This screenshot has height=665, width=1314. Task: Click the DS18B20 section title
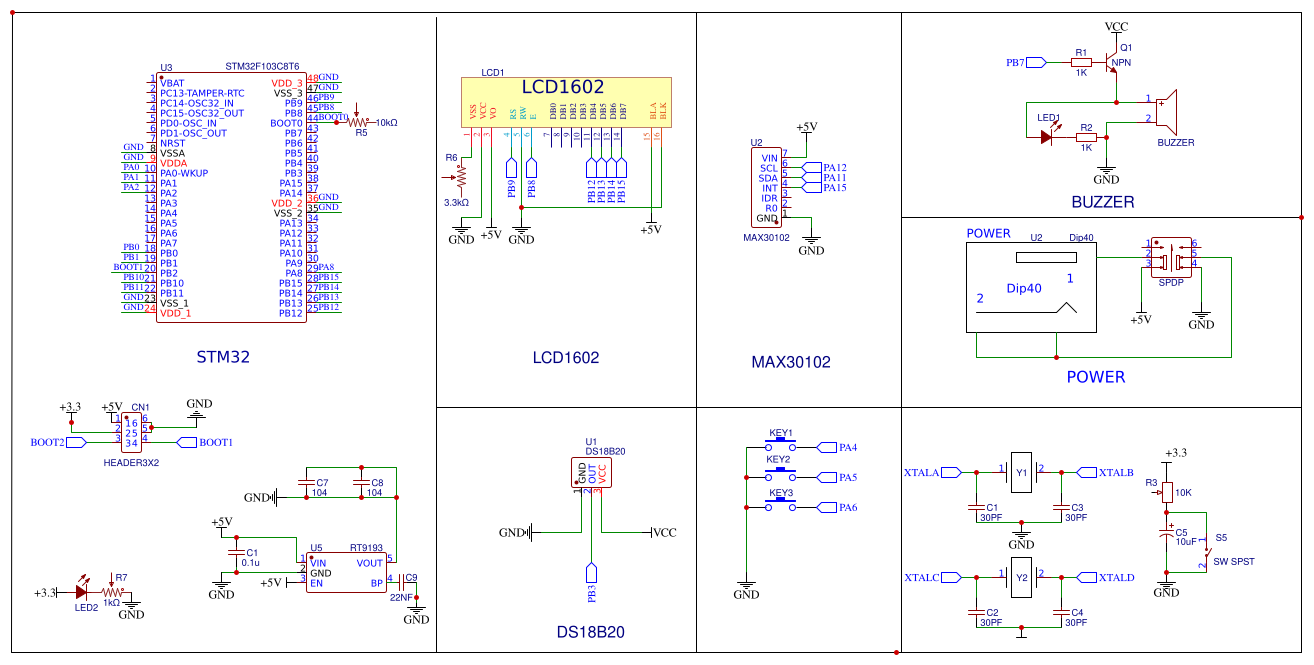(x=590, y=632)
